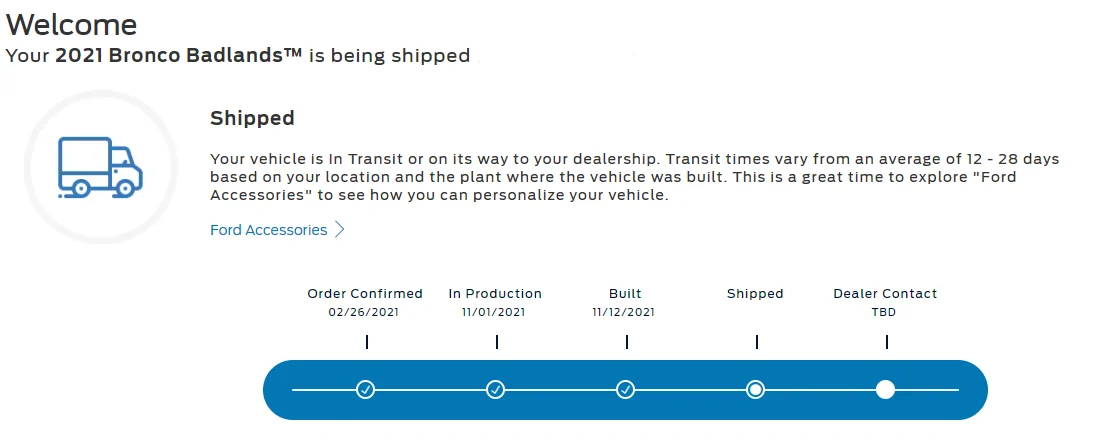Click the TBD dealer contact date
The width and height of the screenshot is (1104, 441).
pyautogui.click(x=884, y=312)
